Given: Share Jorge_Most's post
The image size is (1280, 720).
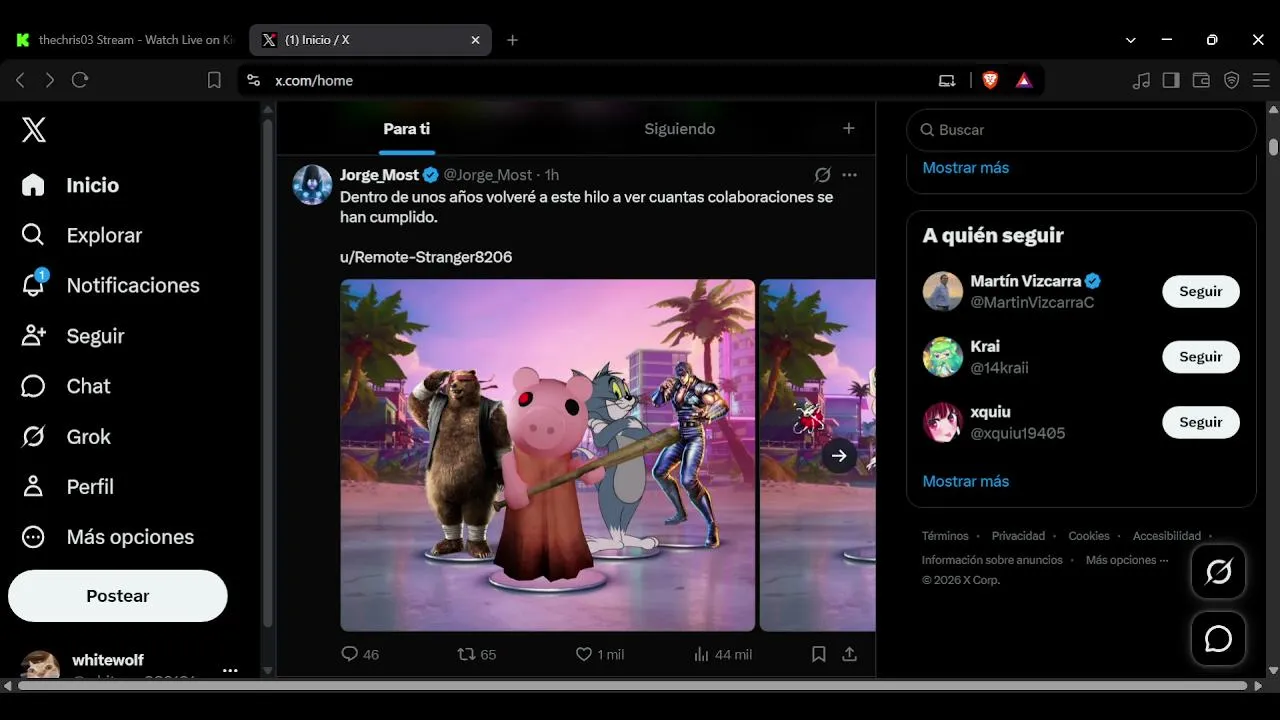Looking at the screenshot, I should [x=849, y=654].
